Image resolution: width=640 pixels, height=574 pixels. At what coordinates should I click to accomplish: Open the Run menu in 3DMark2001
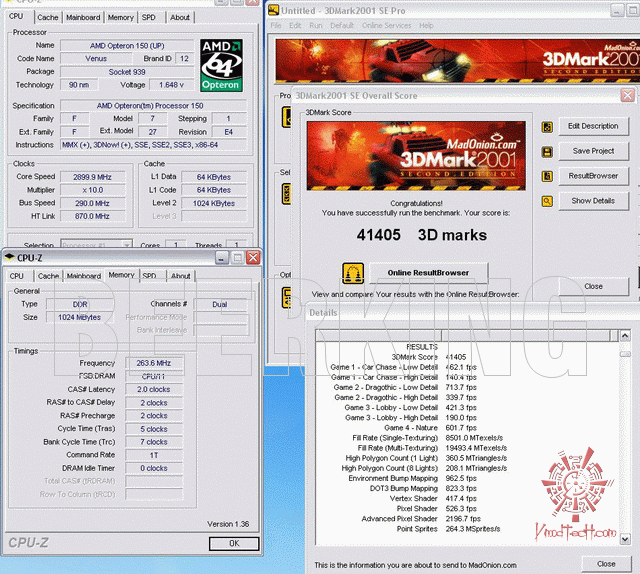click(316, 26)
